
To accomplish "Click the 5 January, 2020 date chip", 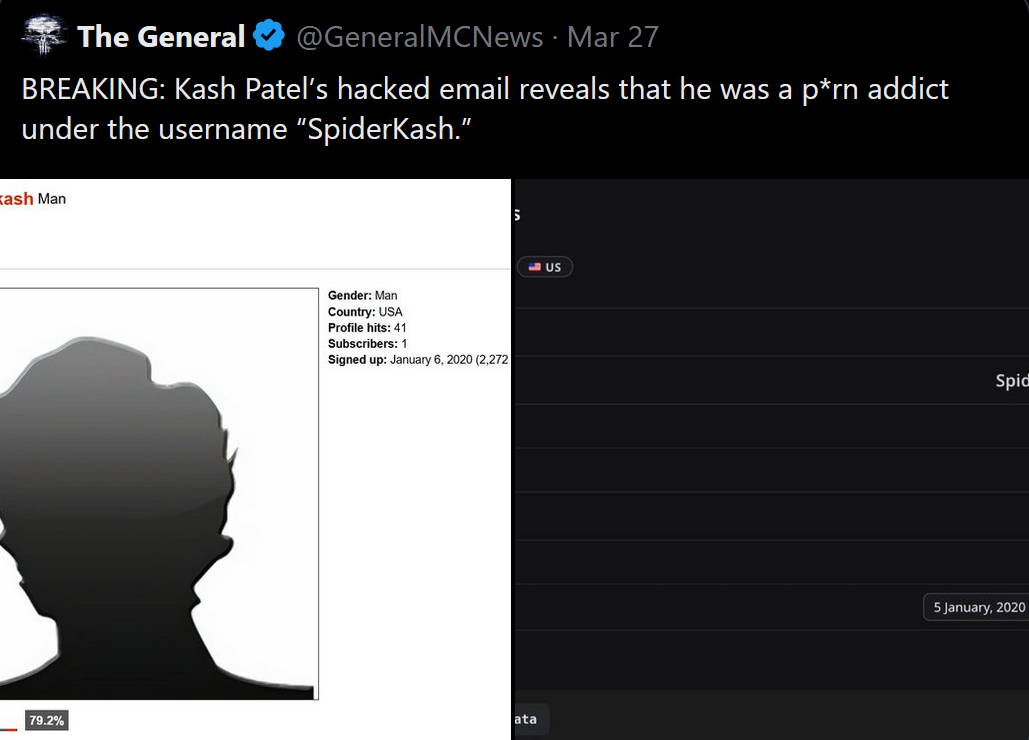I will (978, 607).
